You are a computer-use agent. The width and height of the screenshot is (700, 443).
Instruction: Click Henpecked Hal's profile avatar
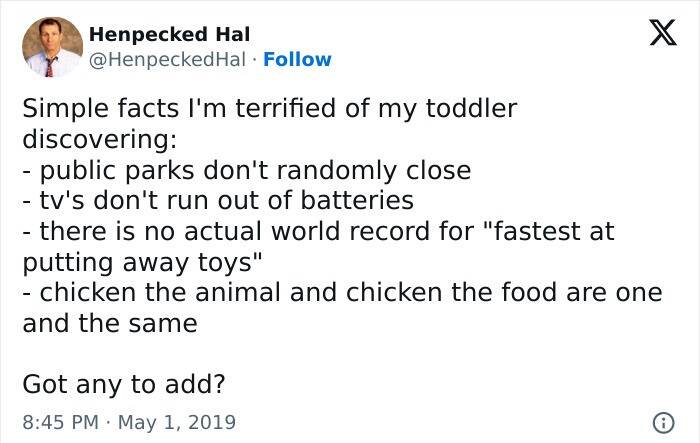[52, 47]
